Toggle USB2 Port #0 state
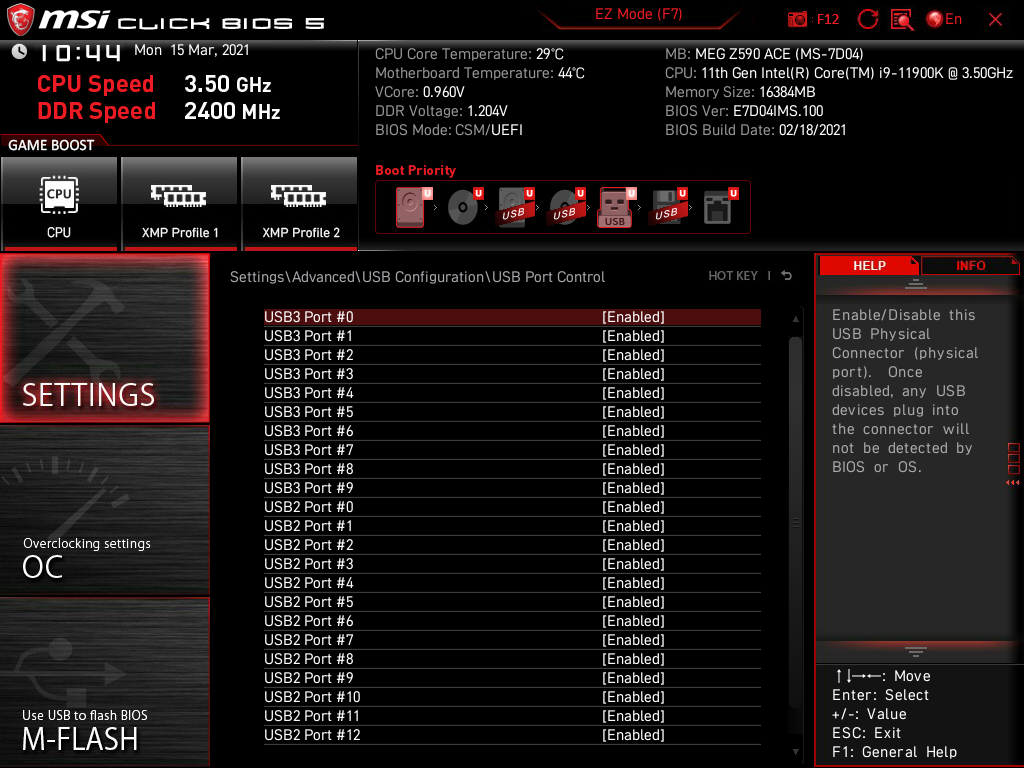The height and width of the screenshot is (768, 1024). click(512, 507)
